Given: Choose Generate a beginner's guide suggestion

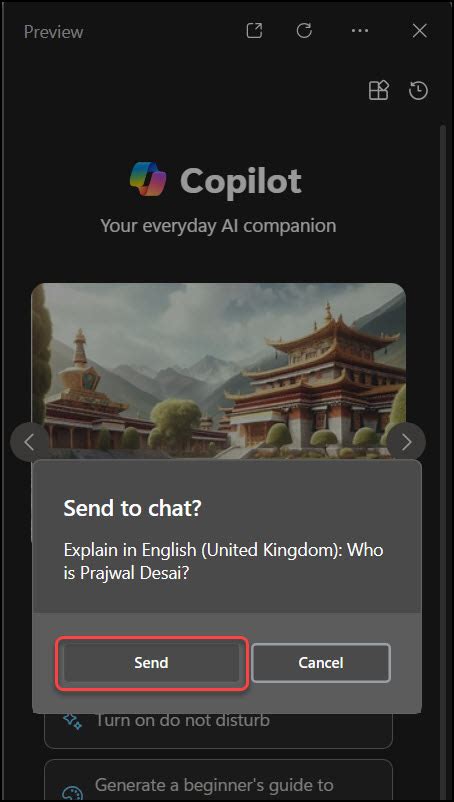Looking at the screenshot, I should [218, 781].
